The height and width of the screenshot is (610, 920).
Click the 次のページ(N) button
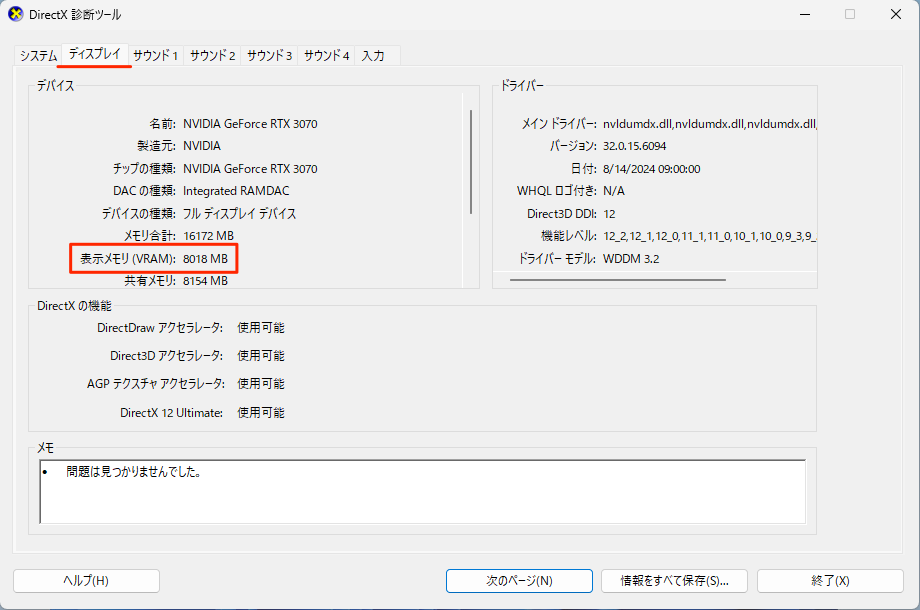519,581
